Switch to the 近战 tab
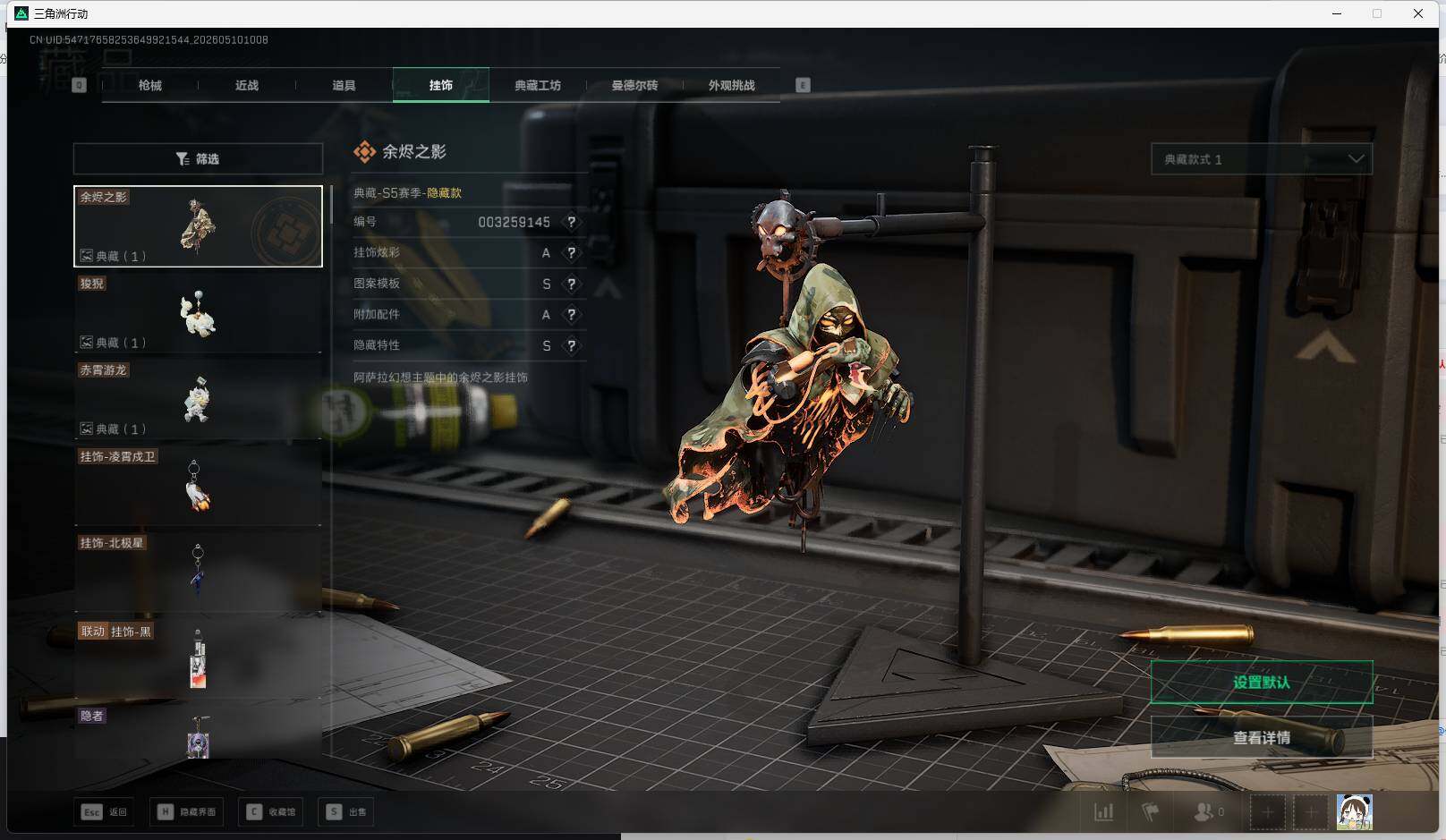The height and width of the screenshot is (840, 1446). 247,85
